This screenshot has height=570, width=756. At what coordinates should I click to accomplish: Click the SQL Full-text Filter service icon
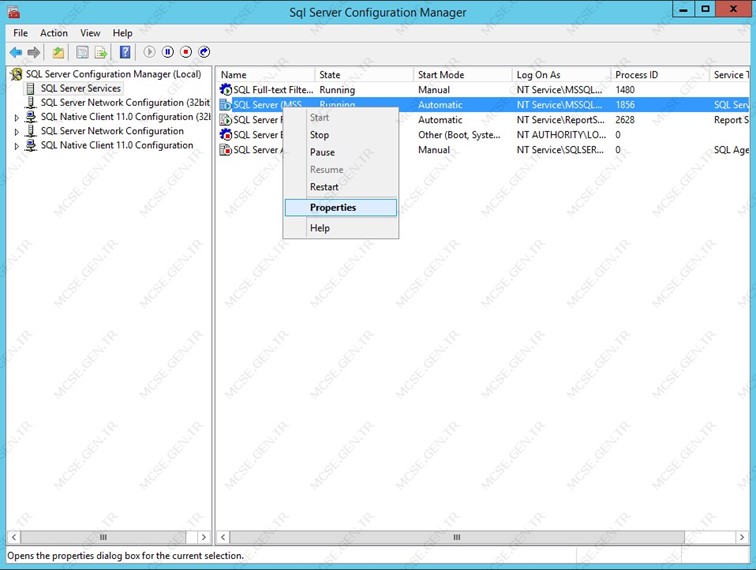point(226,90)
